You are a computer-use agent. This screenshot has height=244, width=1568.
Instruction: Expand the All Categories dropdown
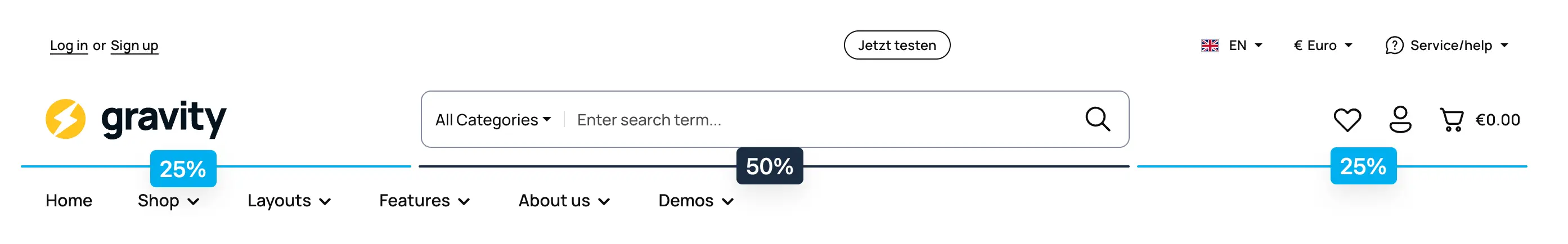492,120
